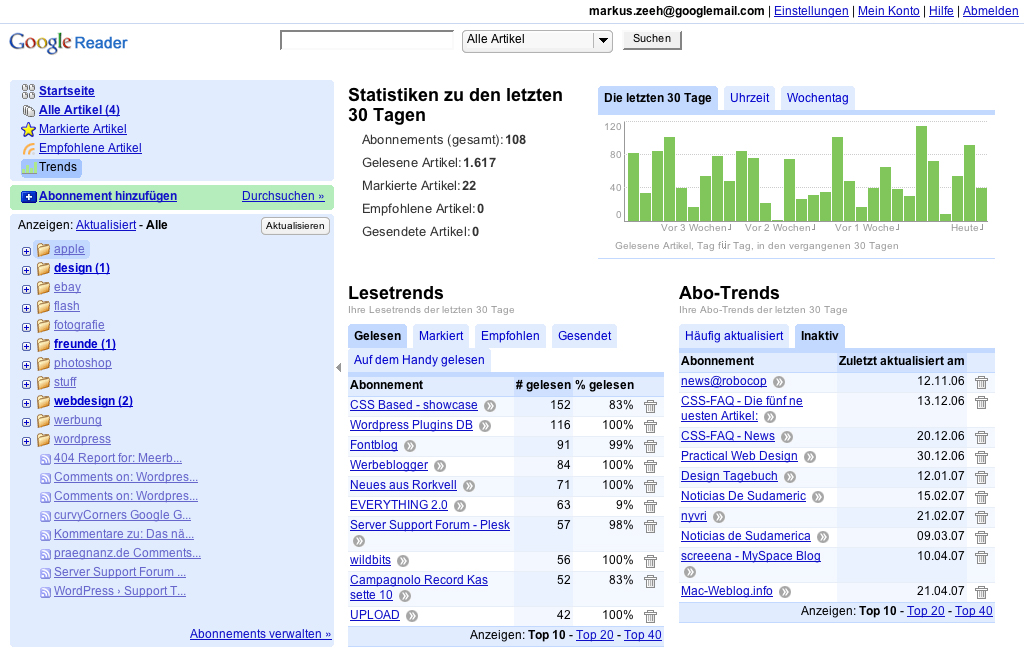Open feed praegnanz.de Comments...
The width and height of the screenshot is (1024, 657).
127,553
